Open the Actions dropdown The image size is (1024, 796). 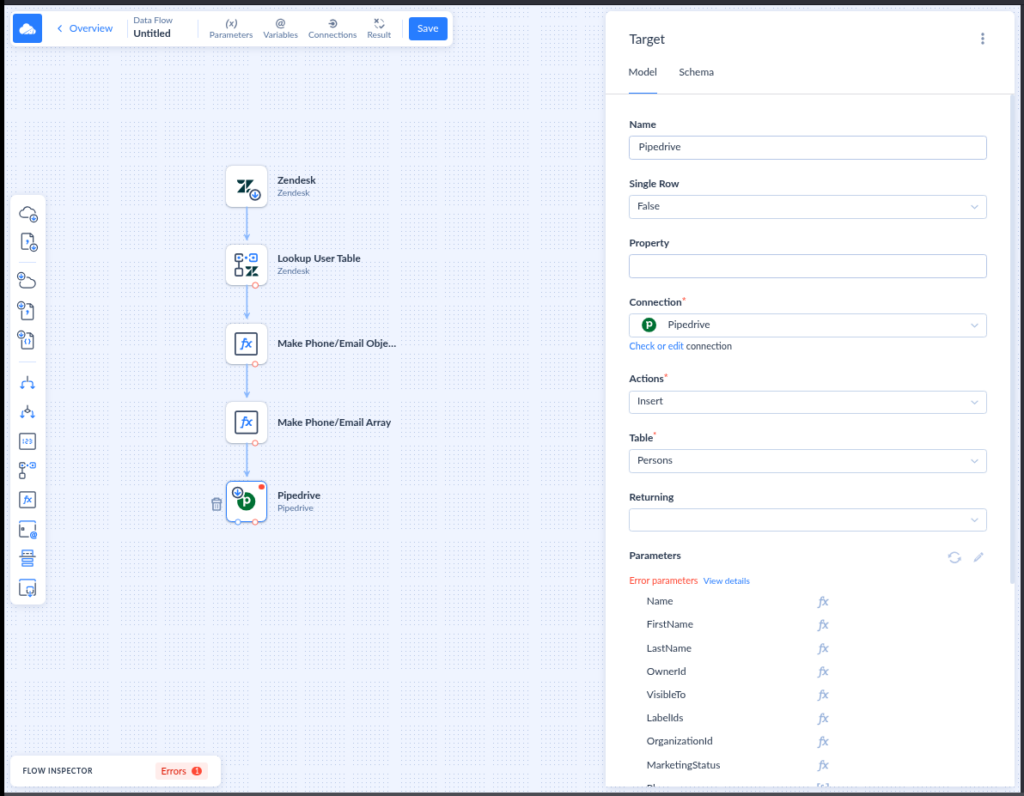(x=807, y=402)
